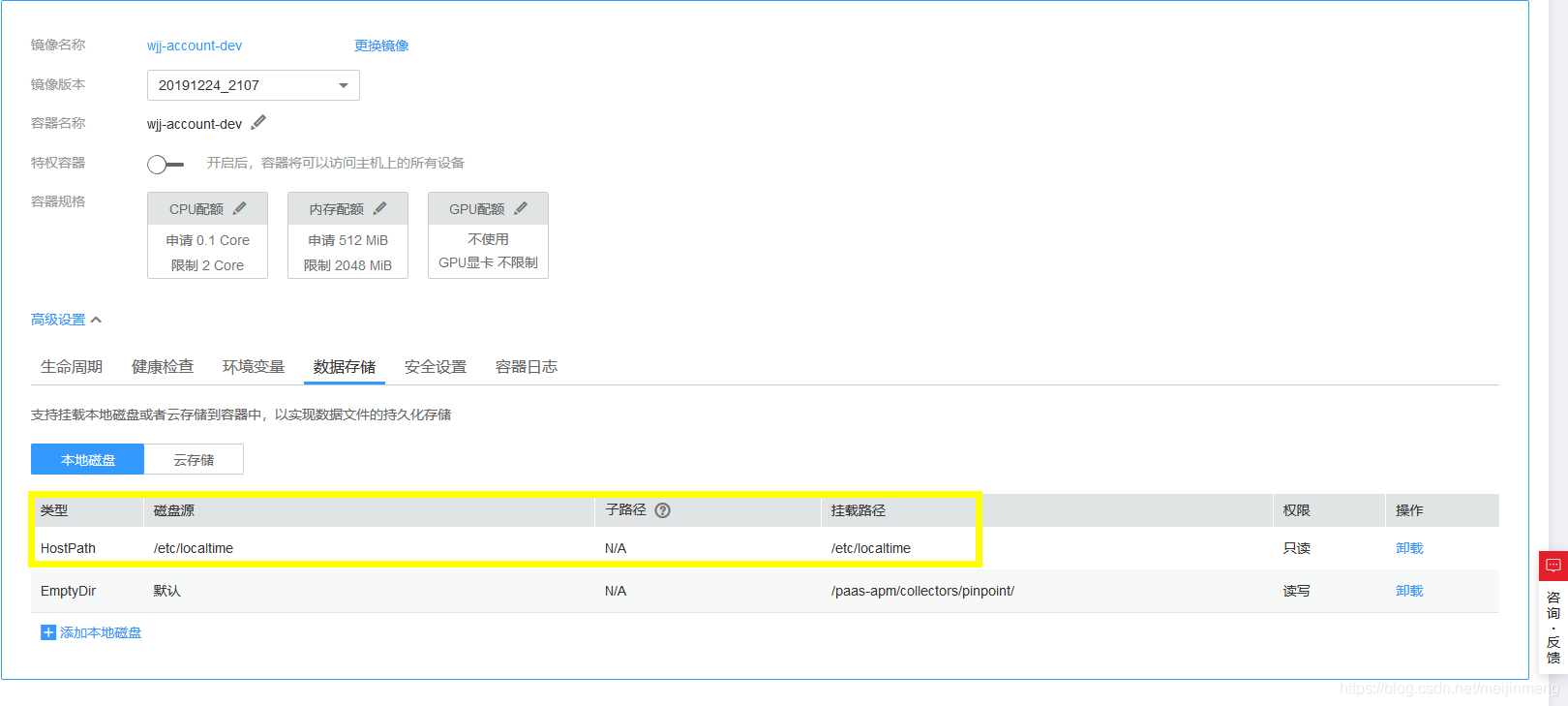
Task: Click the 权限 column header
Action: click(x=1297, y=510)
